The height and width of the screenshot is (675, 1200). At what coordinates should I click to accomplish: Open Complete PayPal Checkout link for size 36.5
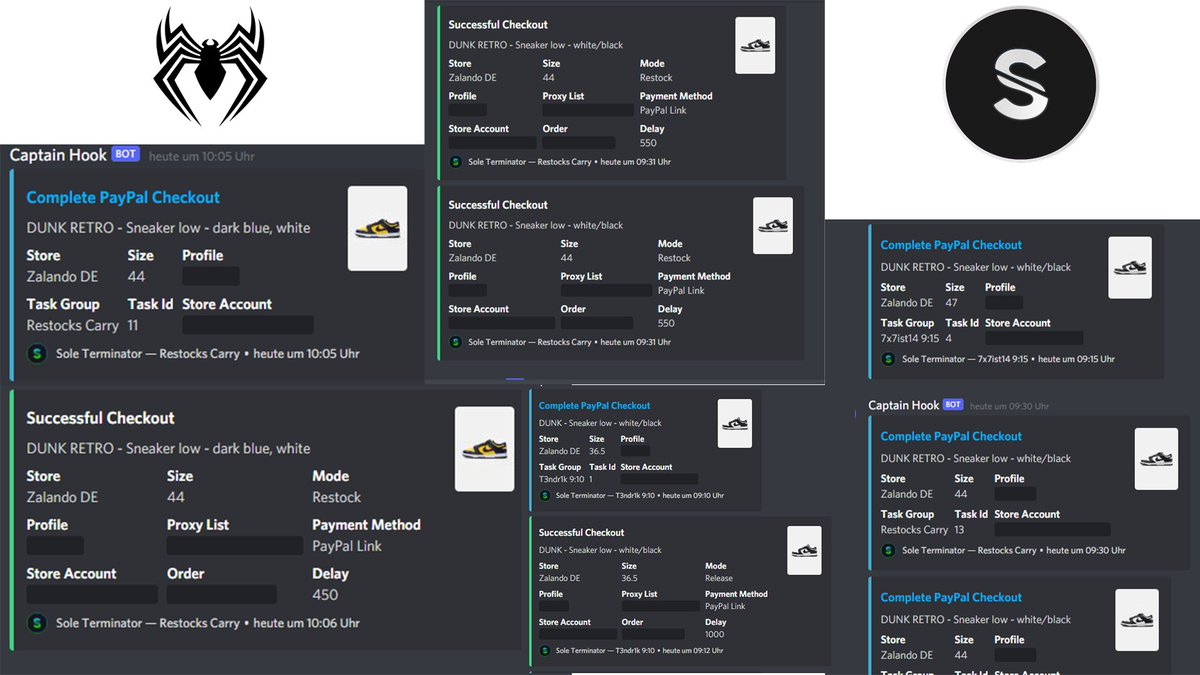594,406
